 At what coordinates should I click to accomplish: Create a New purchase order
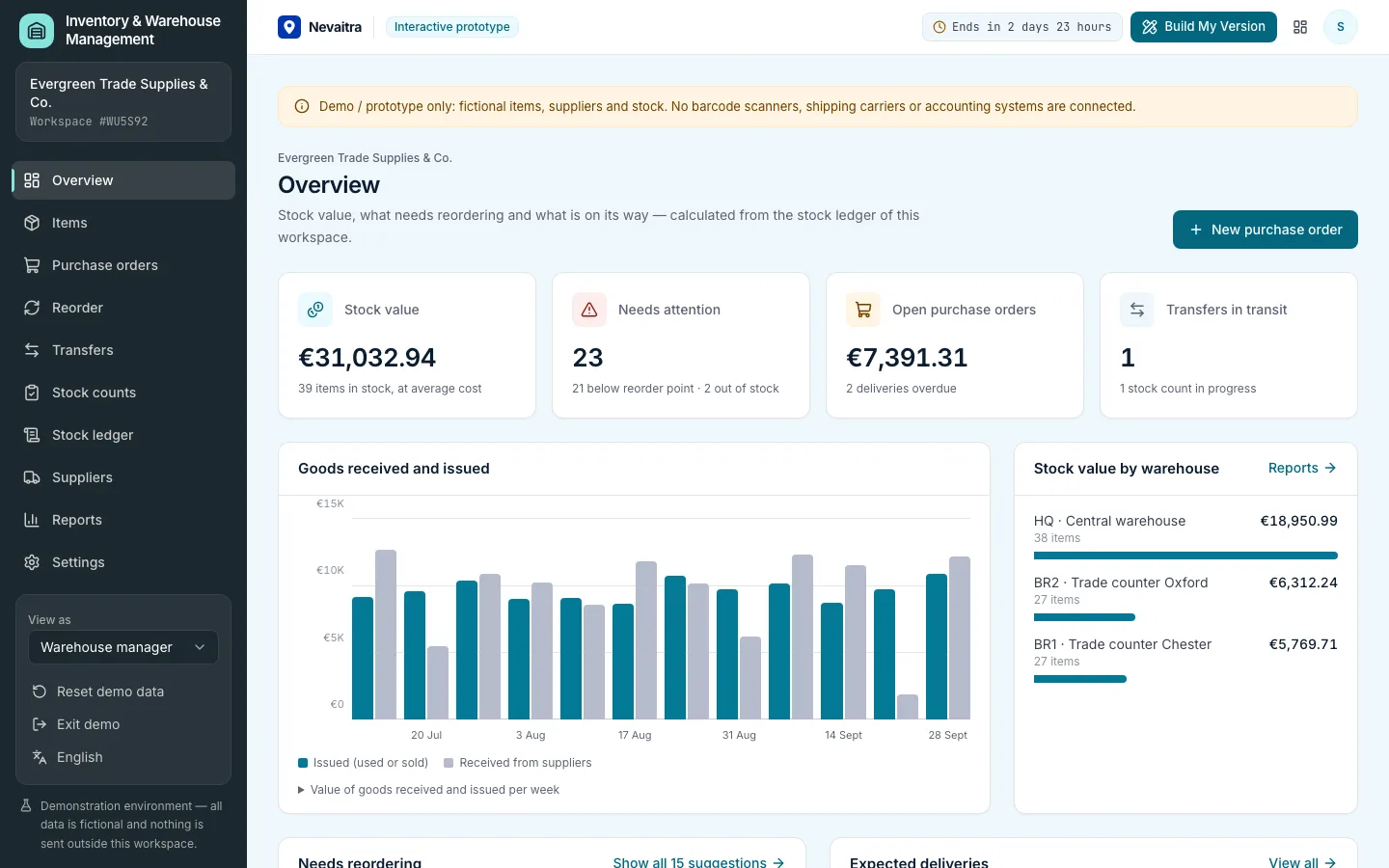pyautogui.click(x=1266, y=230)
